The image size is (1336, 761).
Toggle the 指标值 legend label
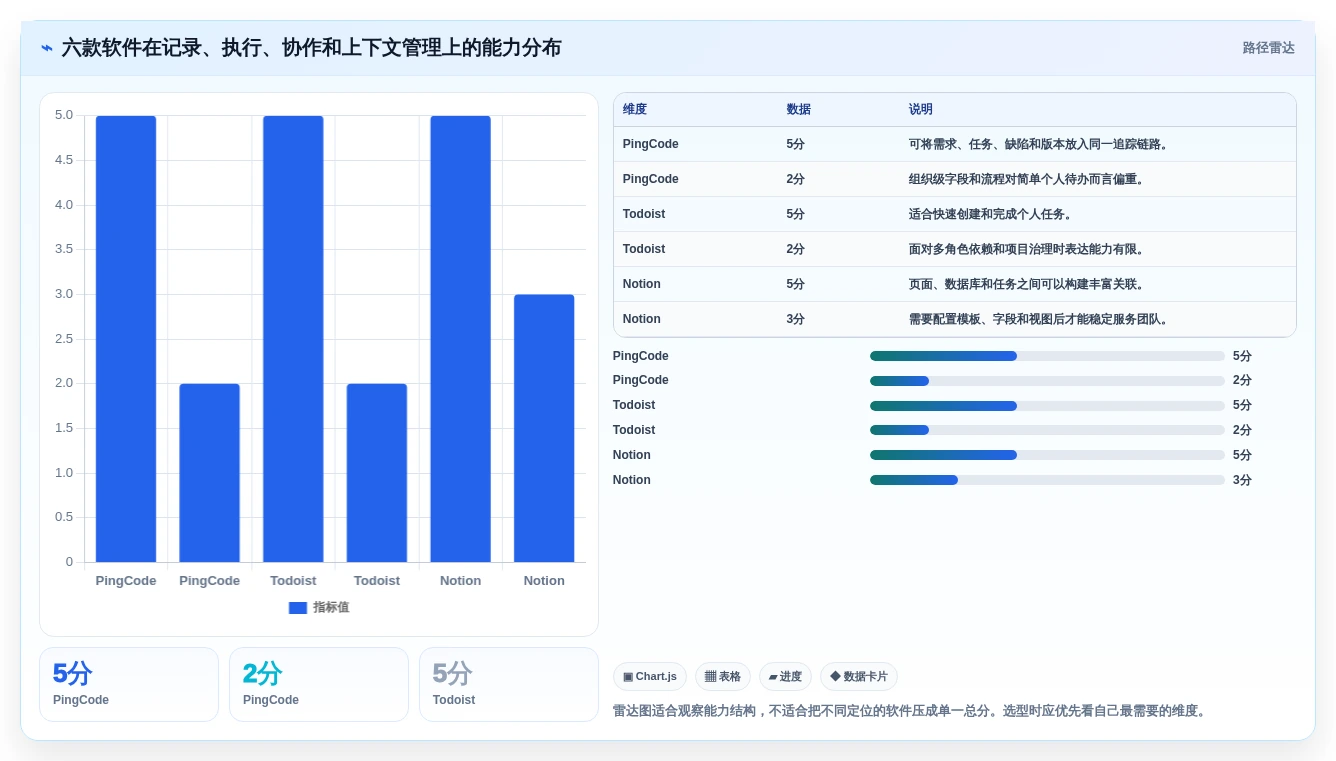[331, 608]
